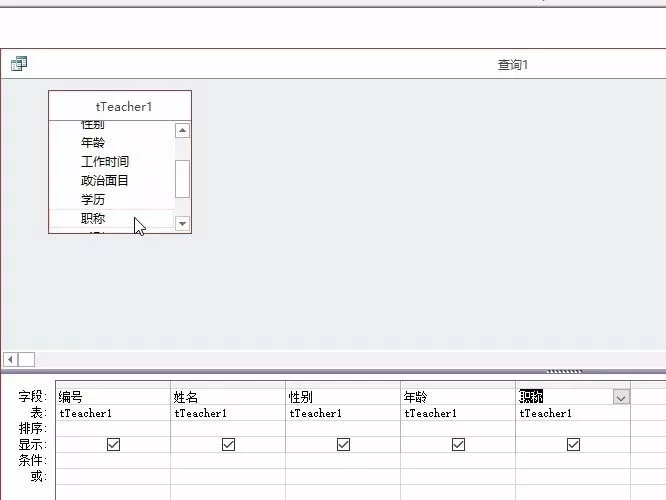Click the 显示 row label
The width and height of the screenshot is (666, 500).
click(x=32, y=444)
